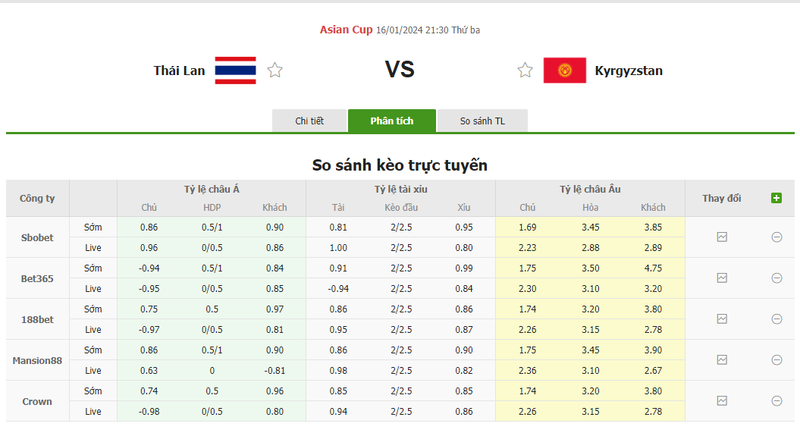Remove the Bet365 row with minus icon
800x433 pixels.
tap(776, 278)
